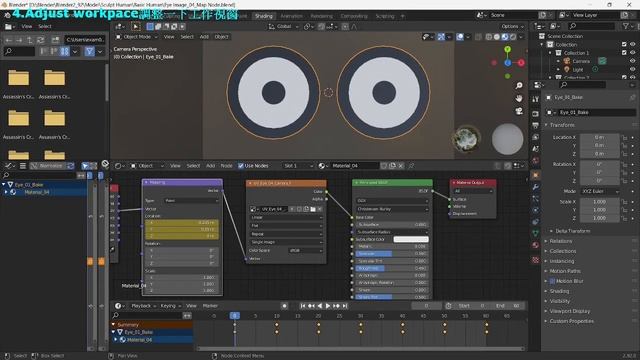This screenshot has height=360, width=640.
Task: Click the play animation button
Action: (328, 306)
